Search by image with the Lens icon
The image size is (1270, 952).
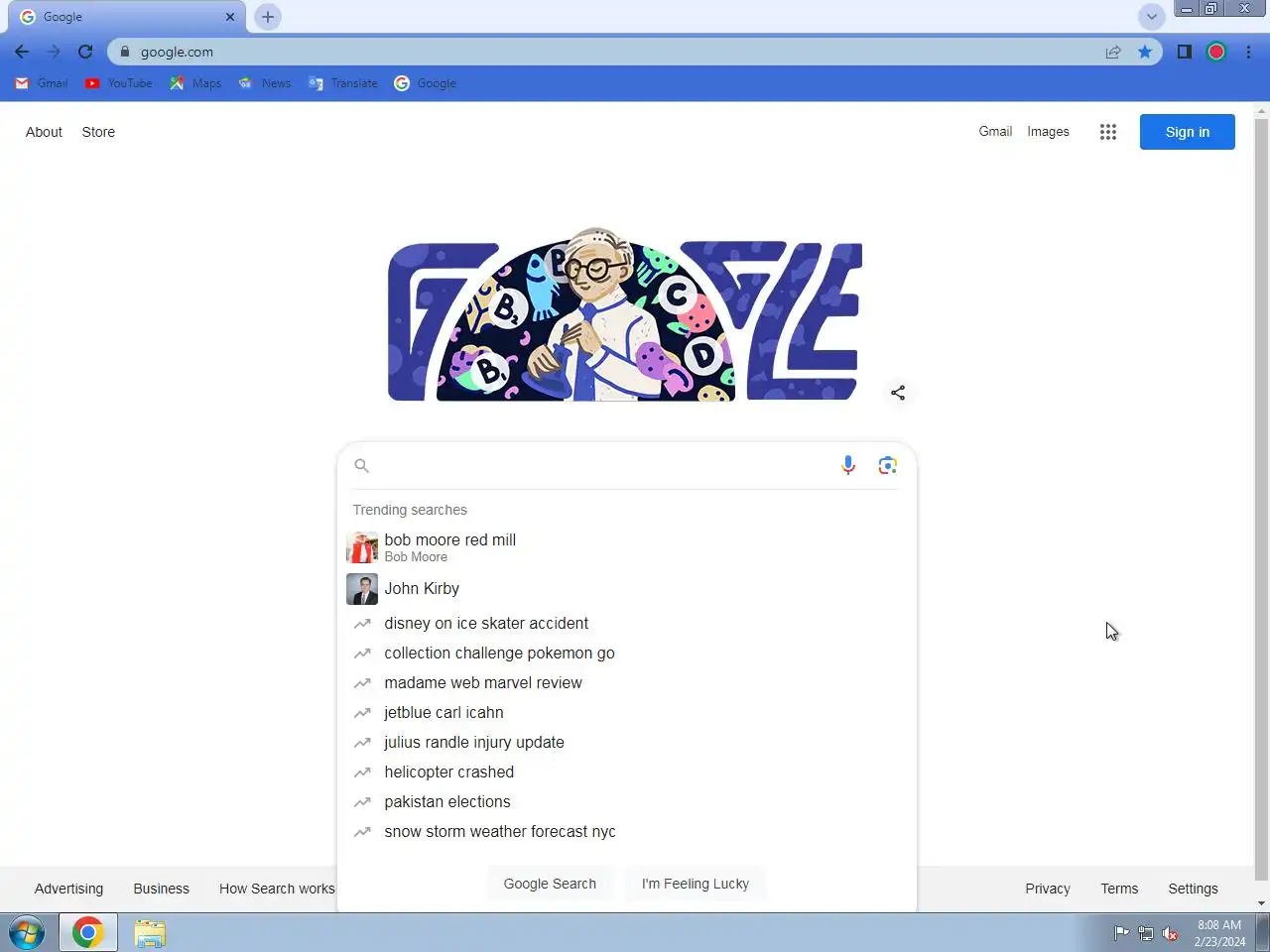click(x=888, y=465)
